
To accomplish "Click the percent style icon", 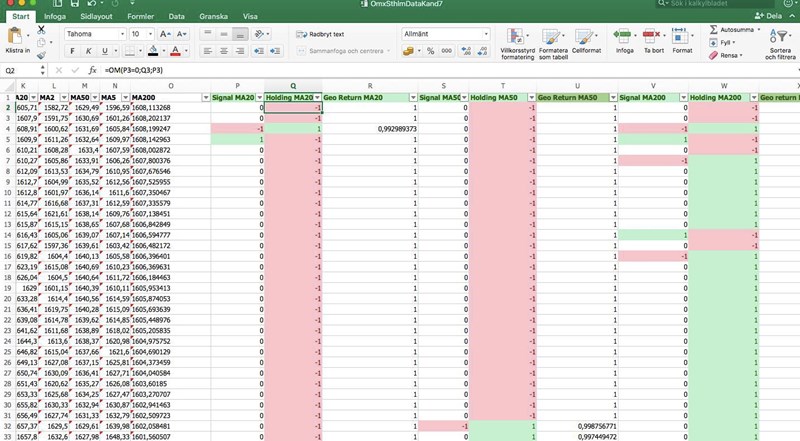I will pos(430,51).
